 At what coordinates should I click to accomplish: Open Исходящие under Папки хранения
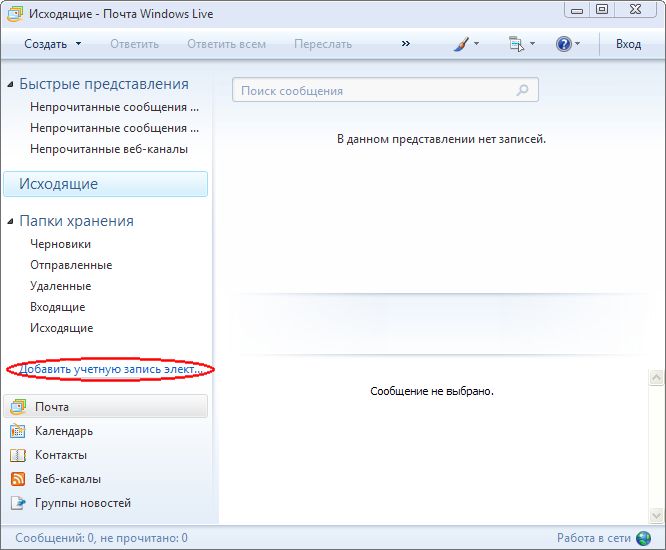(62, 328)
